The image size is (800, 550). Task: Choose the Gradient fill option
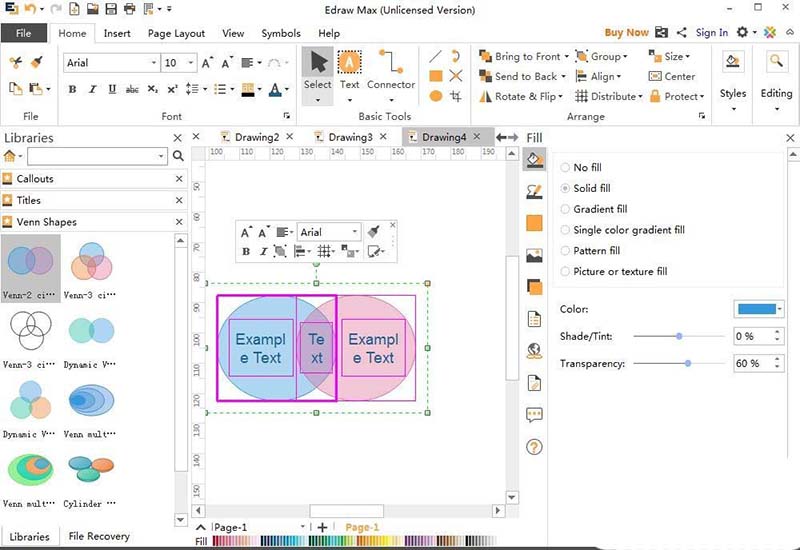[566, 209]
